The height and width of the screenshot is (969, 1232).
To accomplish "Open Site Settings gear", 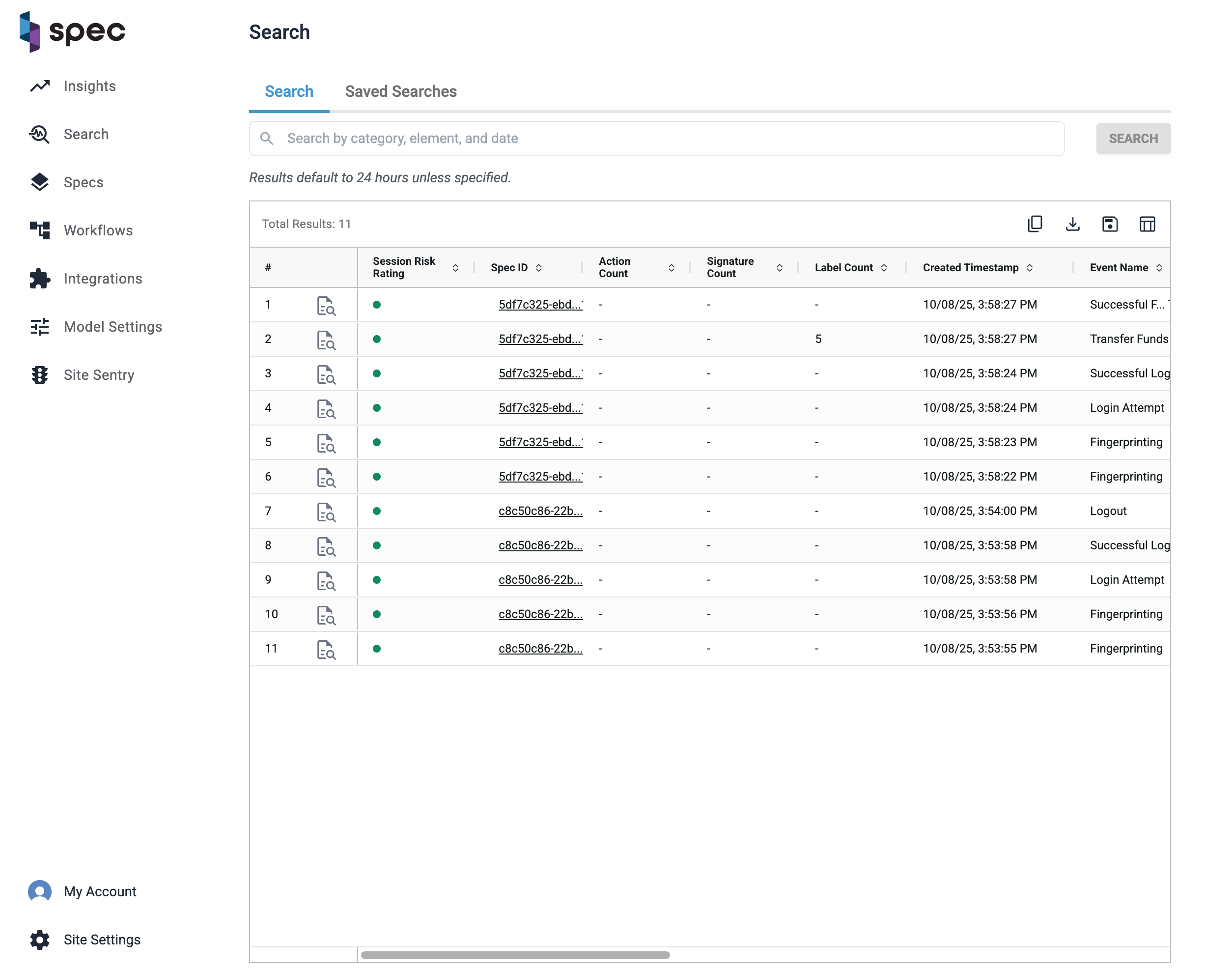I will [x=40, y=940].
